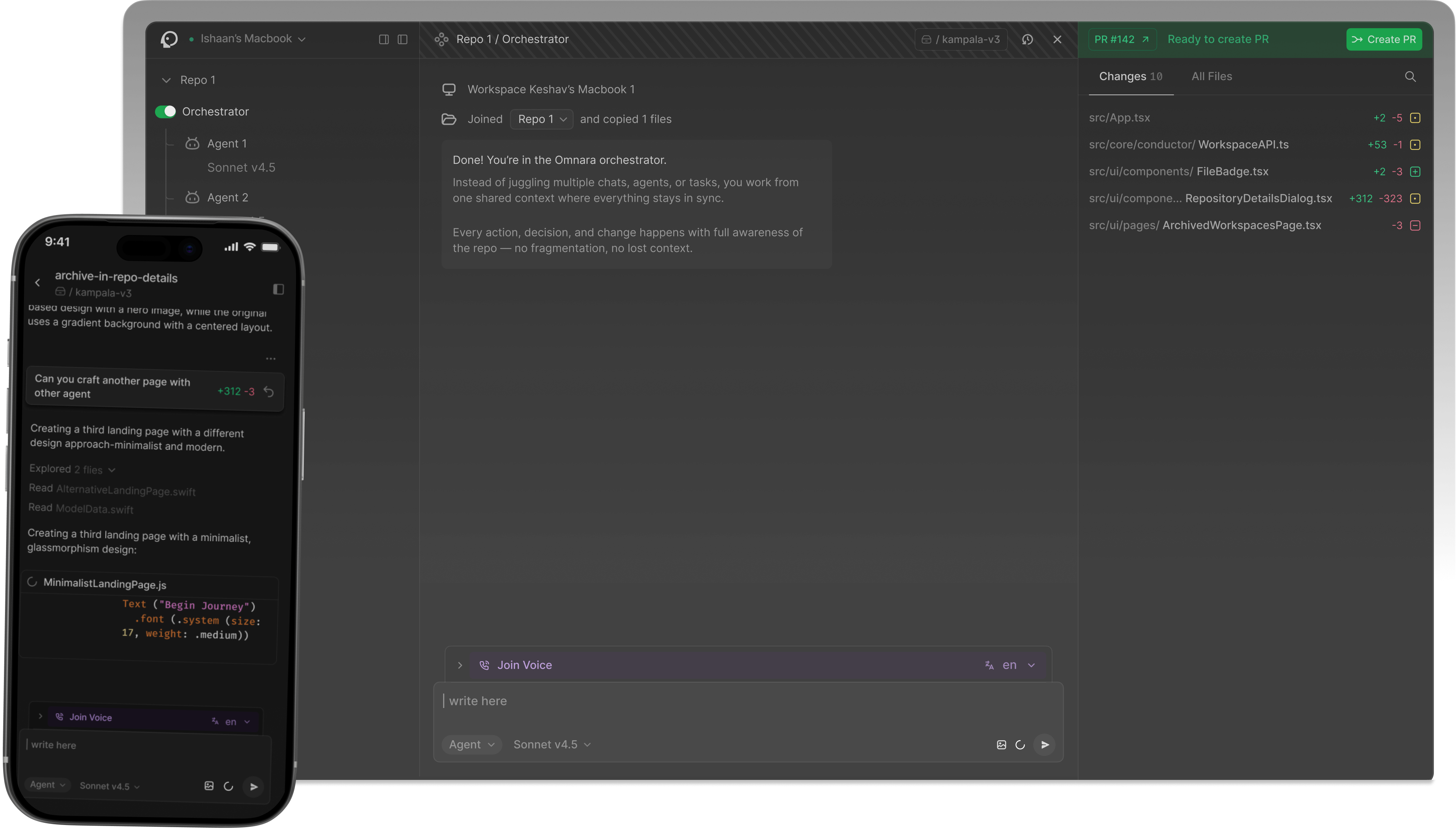This screenshot has height=835, width=1456.
Task: Toggle removed marker for ArchivedWorkspacesPage.tsx
Action: tap(1415, 225)
